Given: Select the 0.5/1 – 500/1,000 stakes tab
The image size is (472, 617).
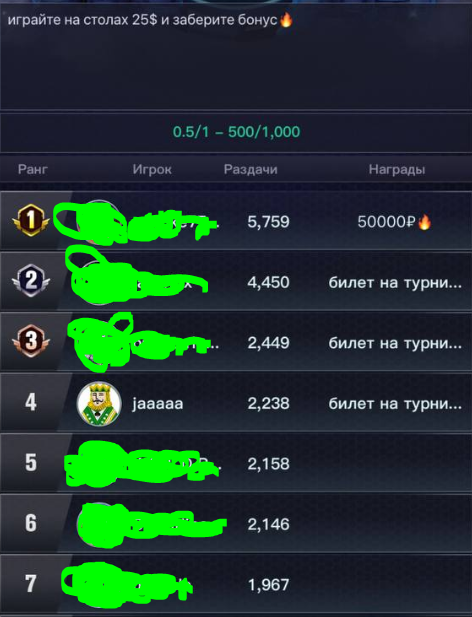Looking at the screenshot, I should pos(236,132).
